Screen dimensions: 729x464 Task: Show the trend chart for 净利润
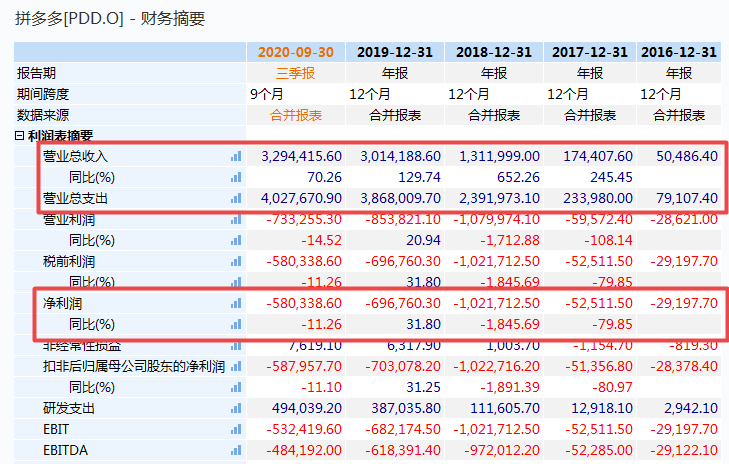pos(237,303)
